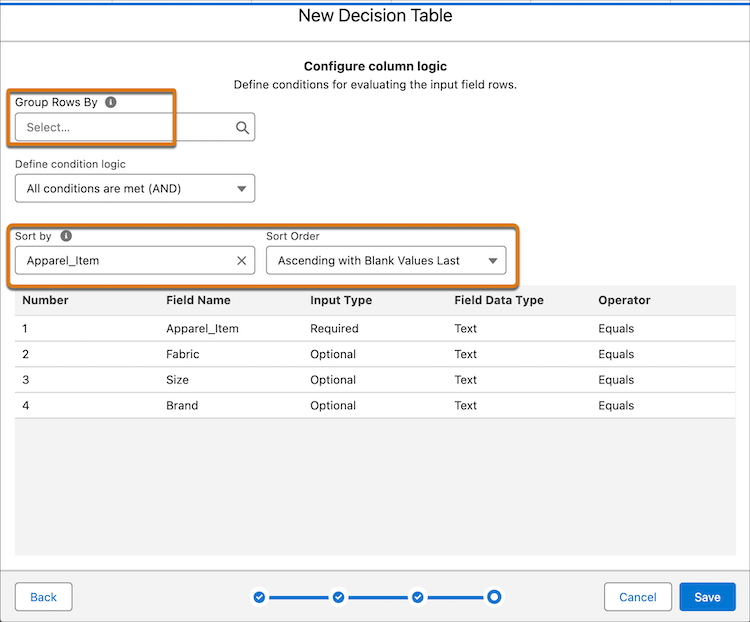Select the Size field row

point(177,380)
